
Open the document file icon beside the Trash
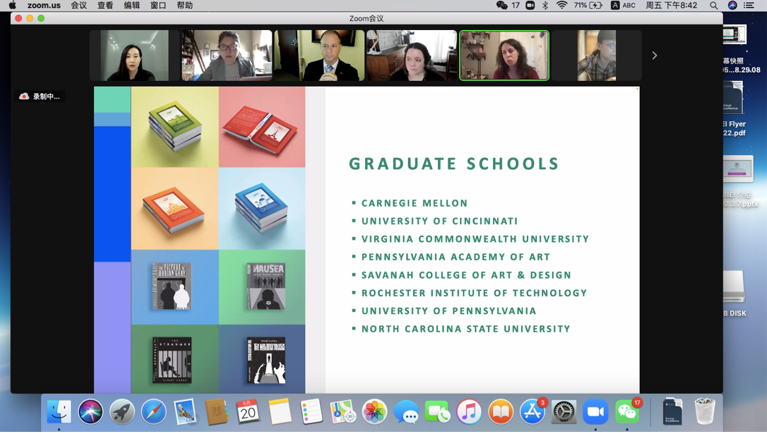coord(673,411)
